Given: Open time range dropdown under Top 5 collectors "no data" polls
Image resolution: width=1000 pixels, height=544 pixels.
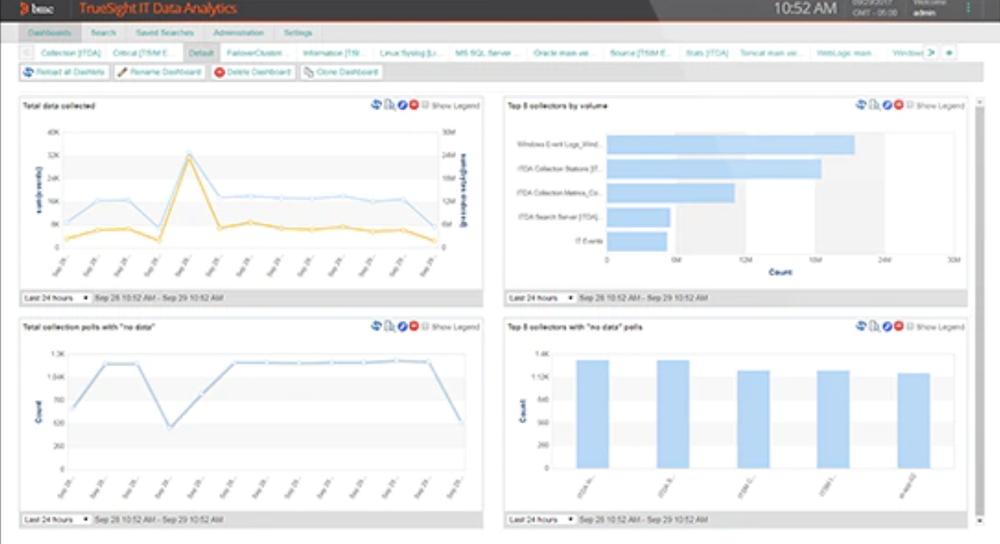Looking at the screenshot, I should [541, 520].
